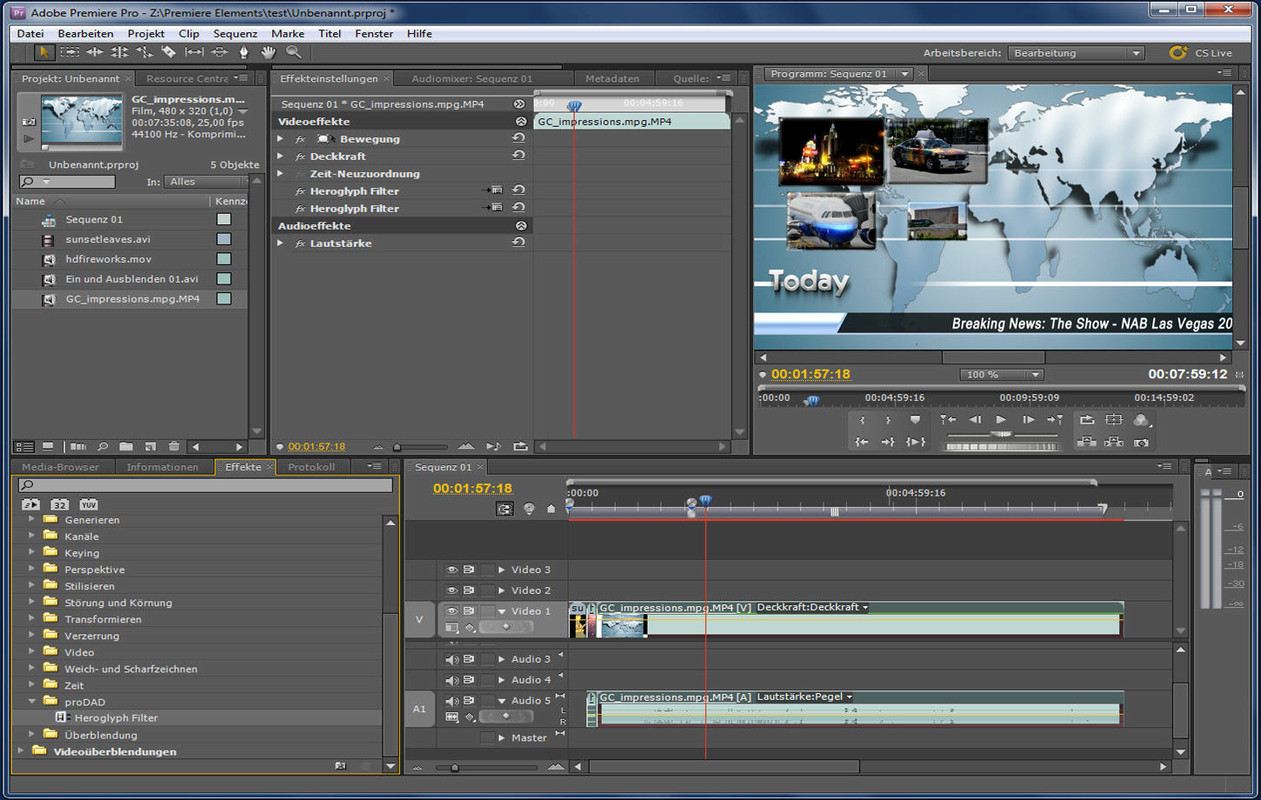Screen dimensions: 1261x800
Task: Play the sequence in Program monitor
Action: (x=1001, y=420)
